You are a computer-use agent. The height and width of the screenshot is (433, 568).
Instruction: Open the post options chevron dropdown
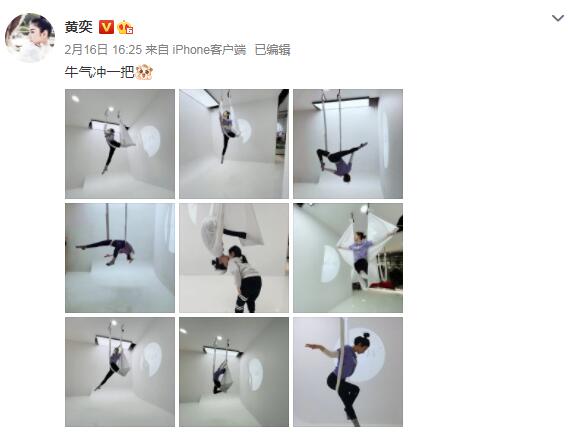(x=558, y=18)
